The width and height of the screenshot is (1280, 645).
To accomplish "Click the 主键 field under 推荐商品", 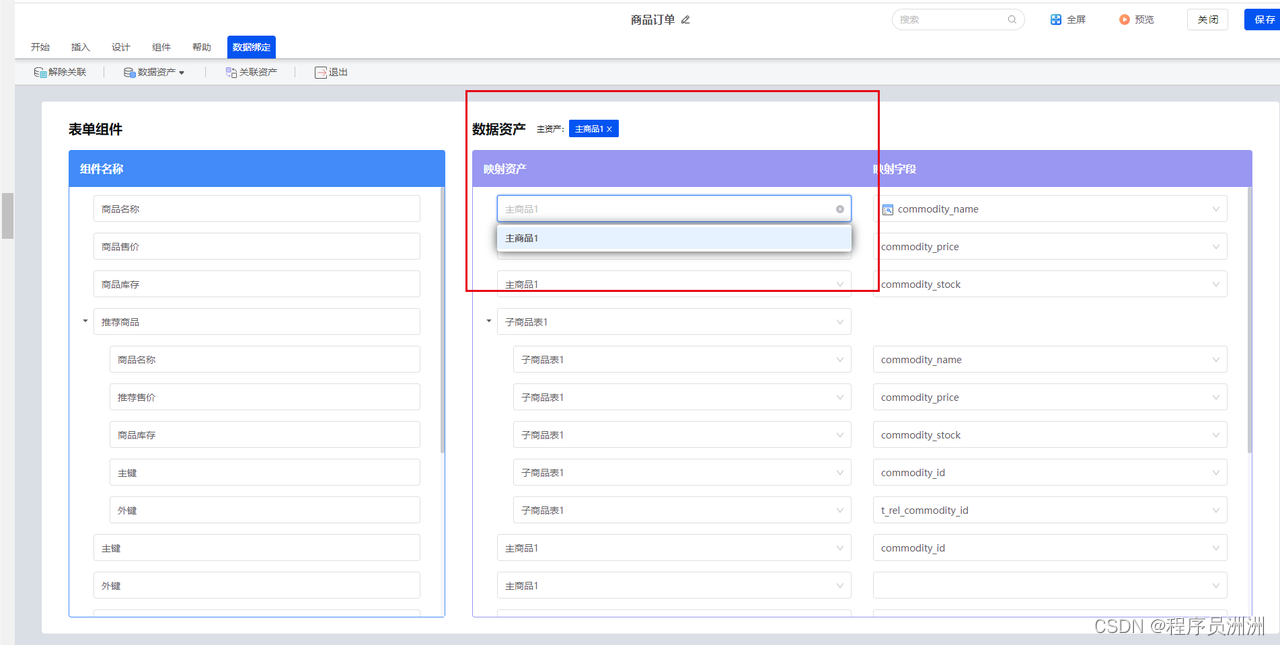I will [x=265, y=472].
